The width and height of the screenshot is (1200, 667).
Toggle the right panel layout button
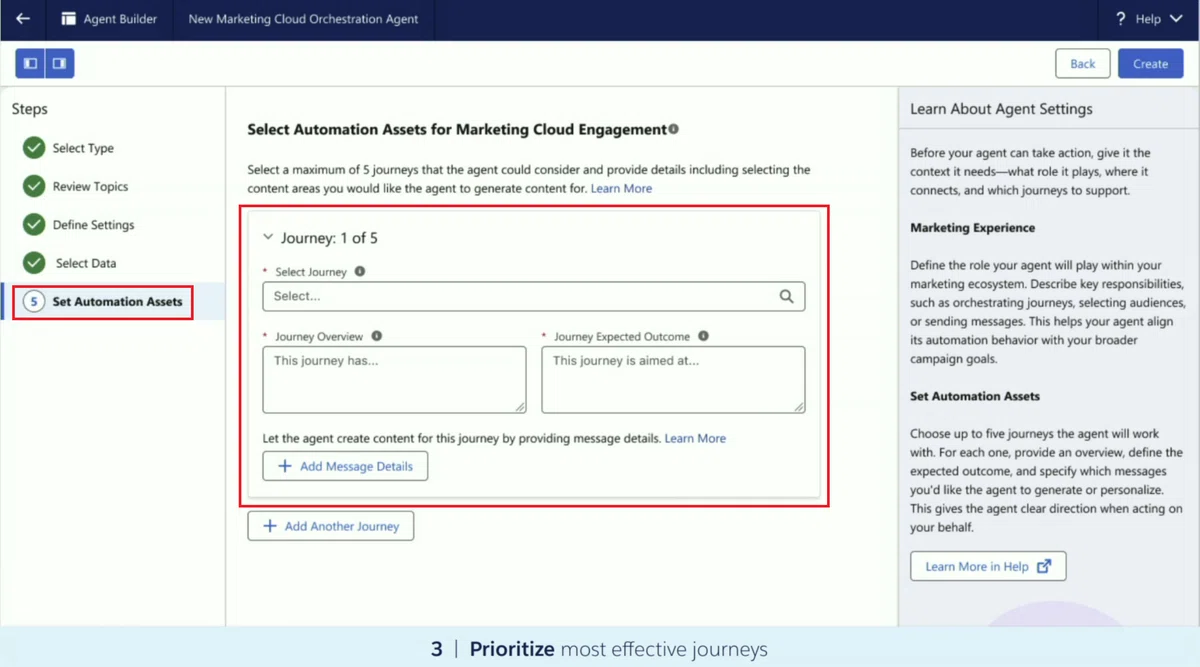60,63
